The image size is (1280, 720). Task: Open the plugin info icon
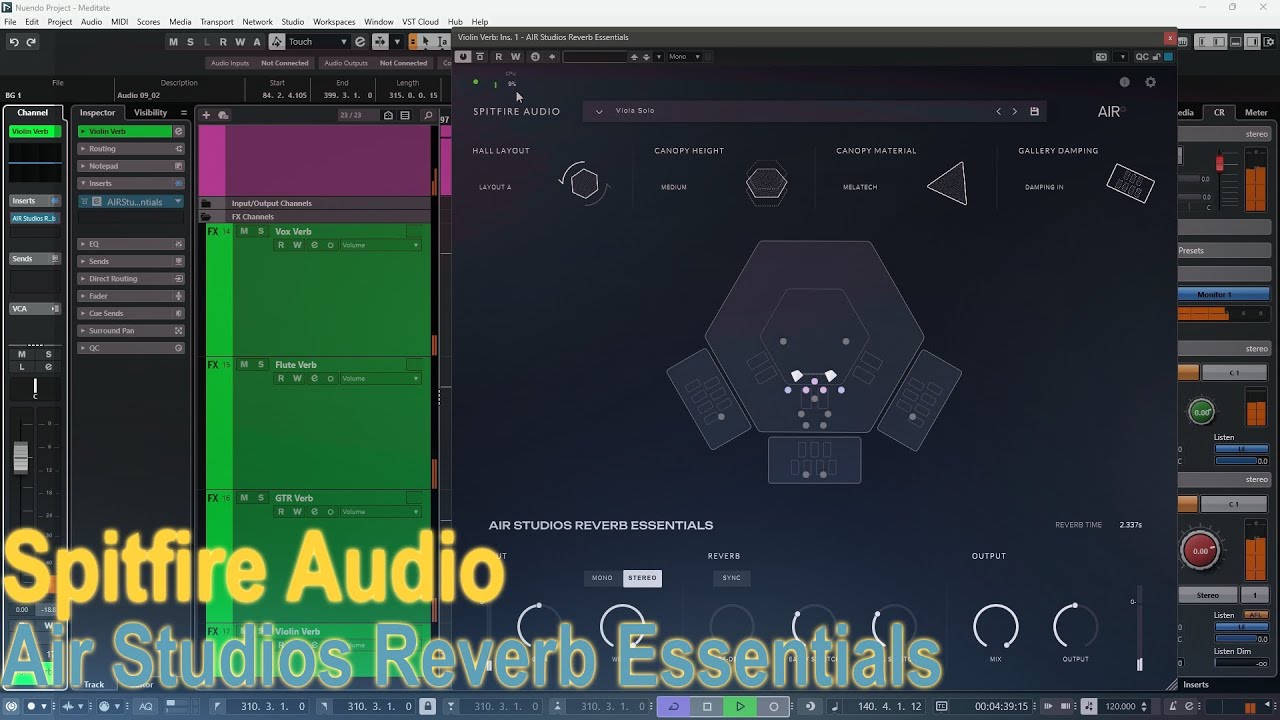1124,82
